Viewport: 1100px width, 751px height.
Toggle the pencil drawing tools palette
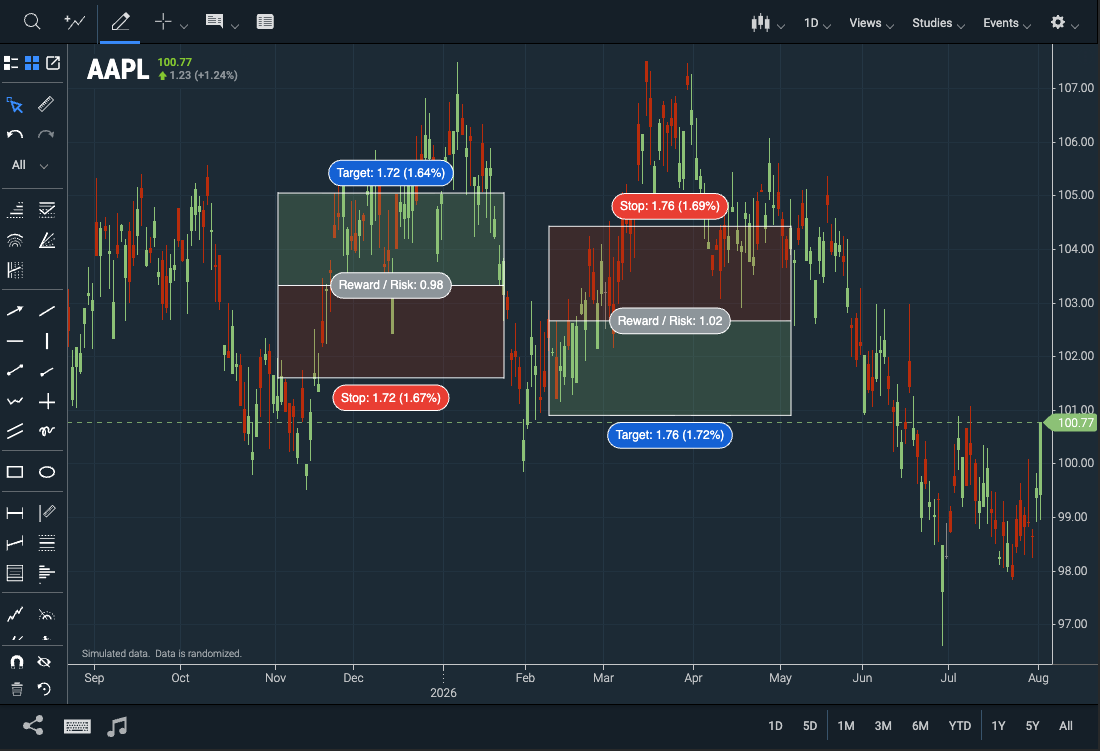tap(120, 22)
